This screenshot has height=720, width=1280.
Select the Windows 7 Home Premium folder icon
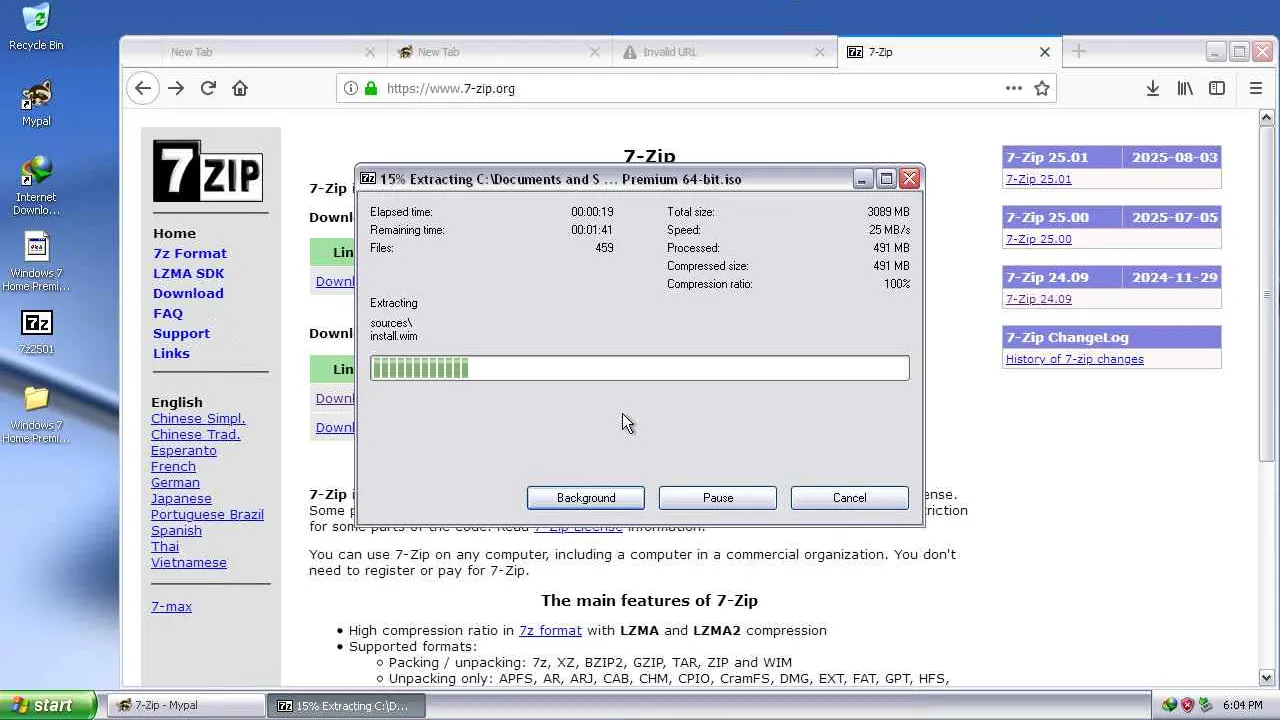click(36, 414)
